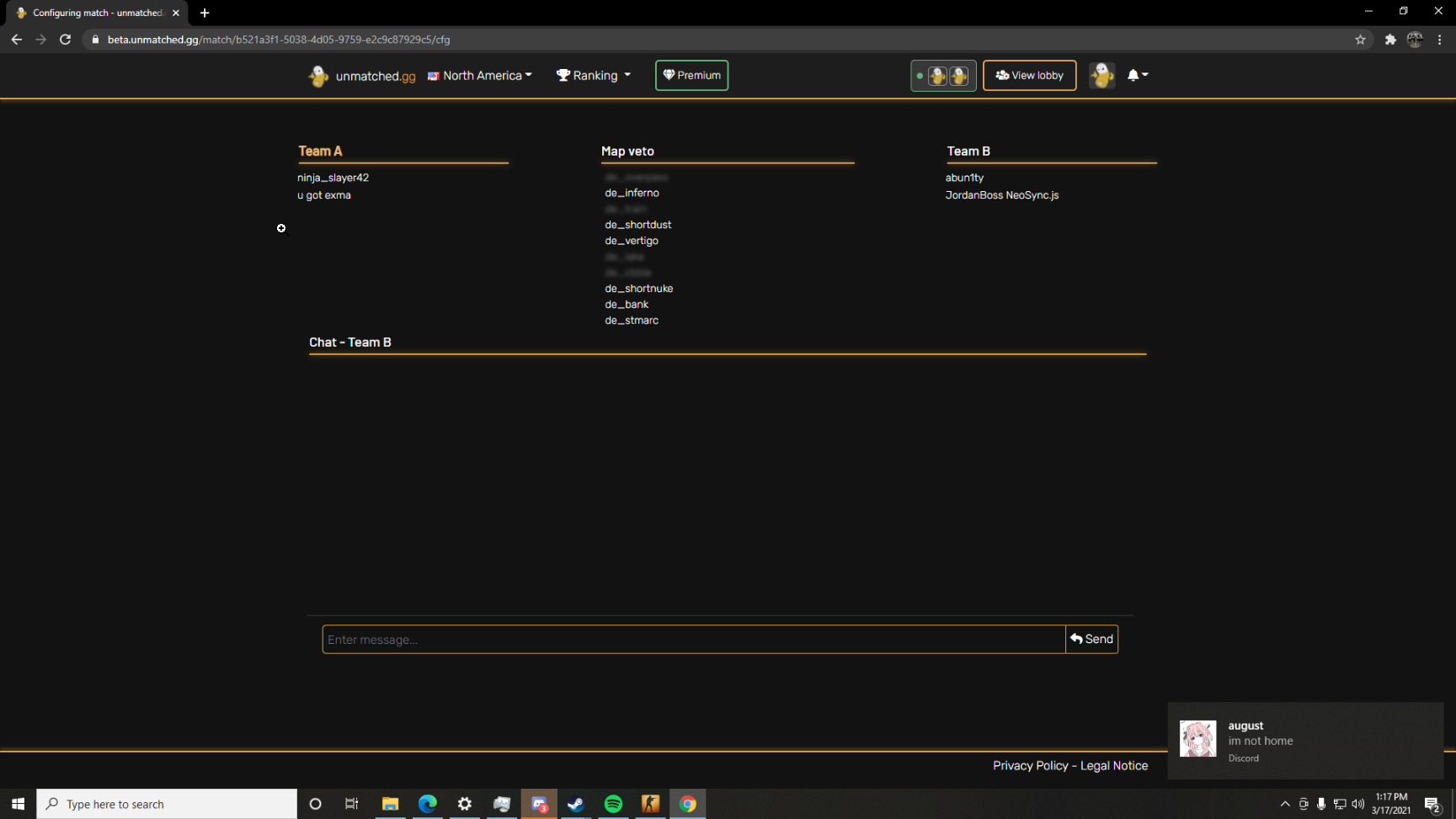The height and width of the screenshot is (819, 1456).
Task: Open a new browser tab
Action: coord(205,13)
